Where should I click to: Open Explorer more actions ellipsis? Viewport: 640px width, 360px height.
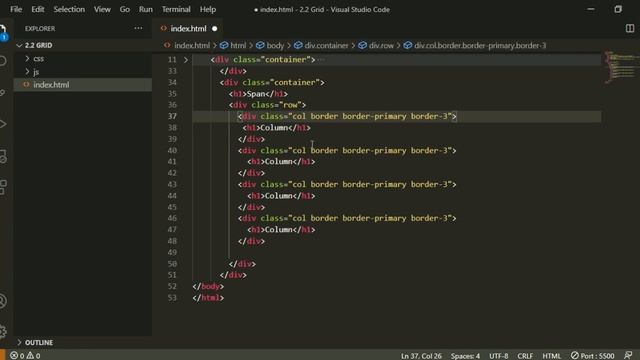(138, 28)
